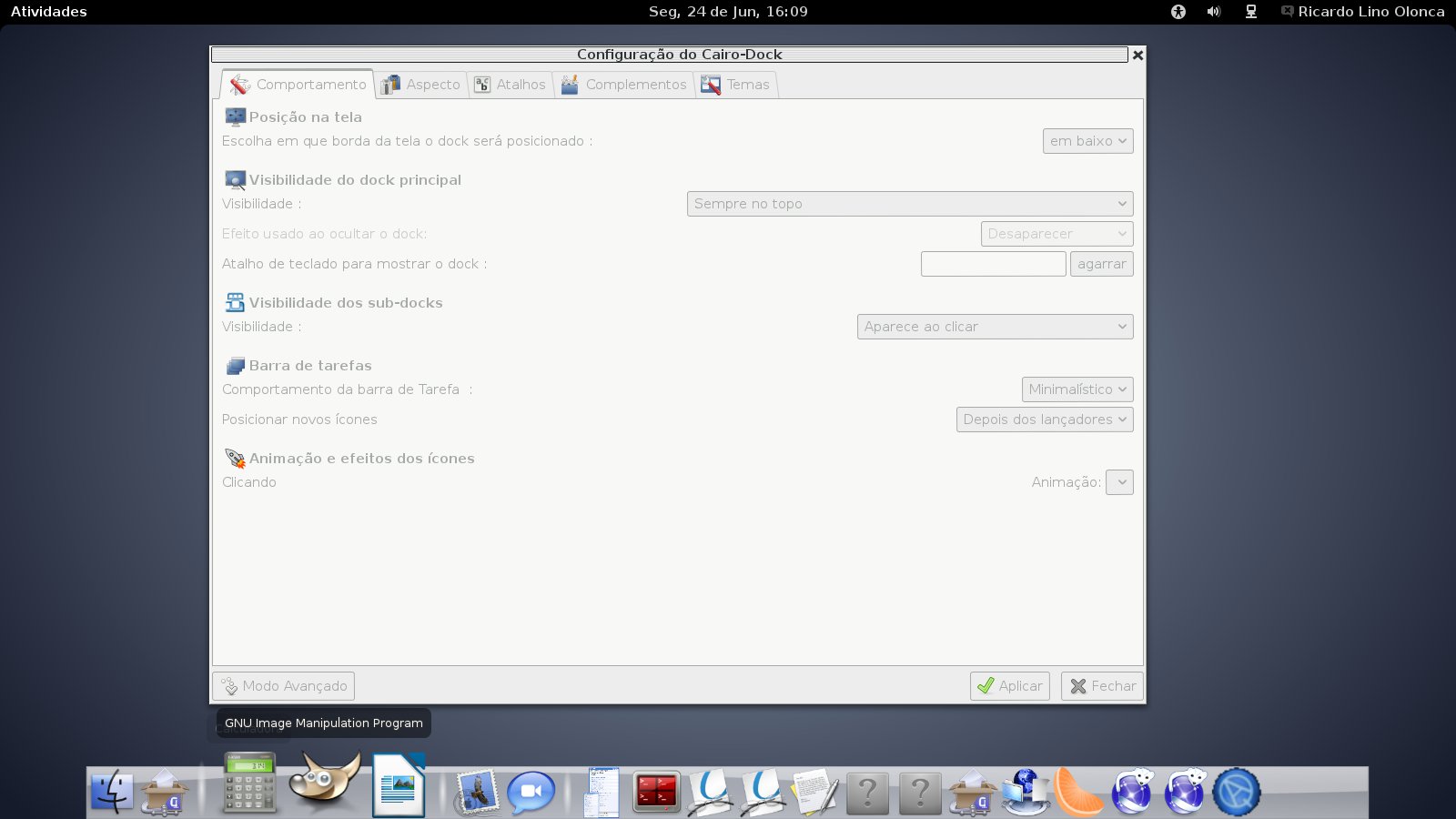The image size is (1456, 819).
Task: Open the text editor notepad-and-pen icon
Action: (815, 792)
